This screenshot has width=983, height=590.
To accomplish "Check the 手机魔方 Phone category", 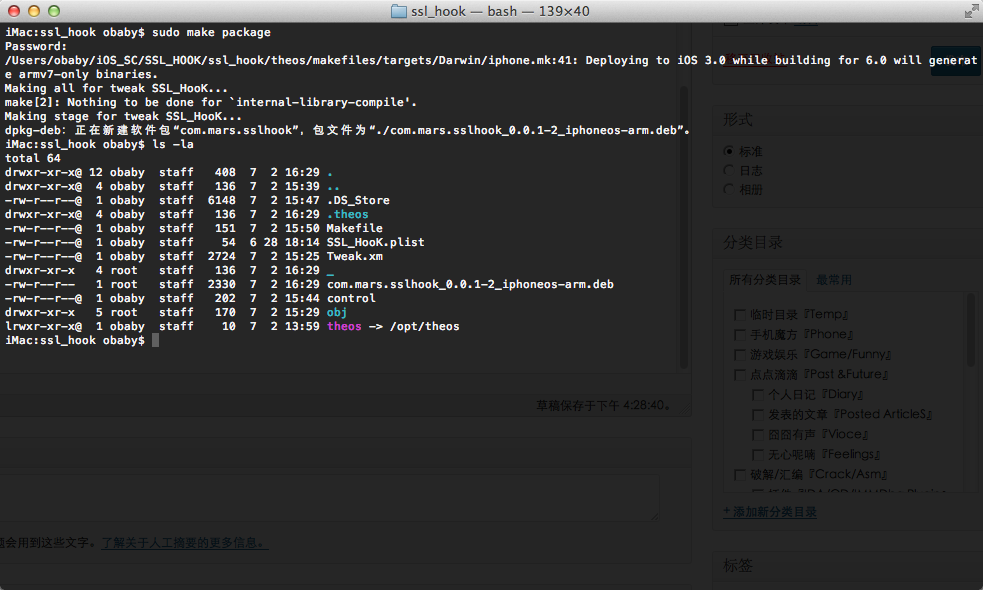I will pyautogui.click(x=740, y=335).
